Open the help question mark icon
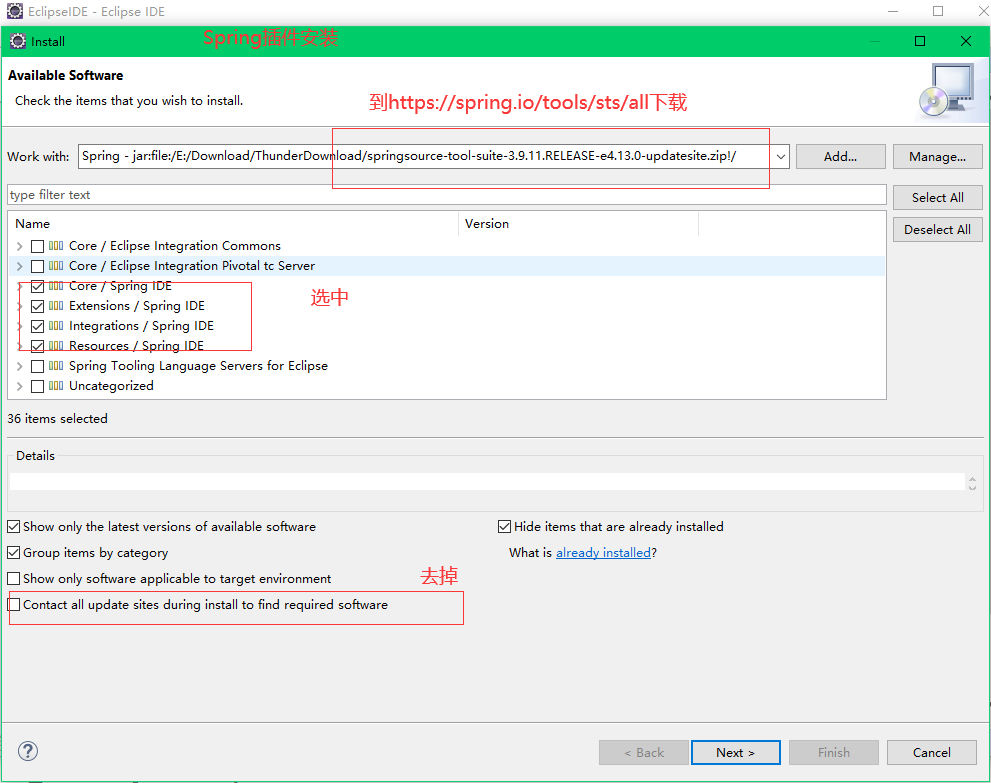Image resolution: width=991 pixels, height=783 pixels. tap(28, 751)
